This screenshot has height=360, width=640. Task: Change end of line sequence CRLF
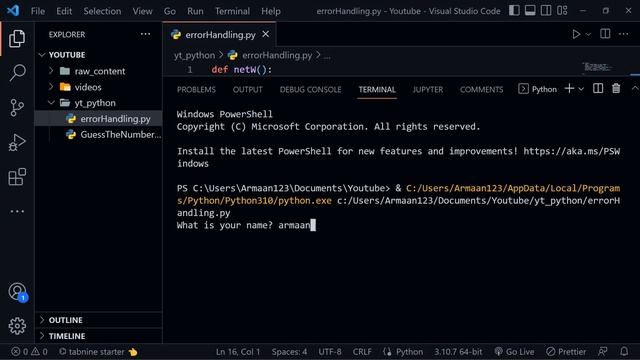(x=362, y=351)
